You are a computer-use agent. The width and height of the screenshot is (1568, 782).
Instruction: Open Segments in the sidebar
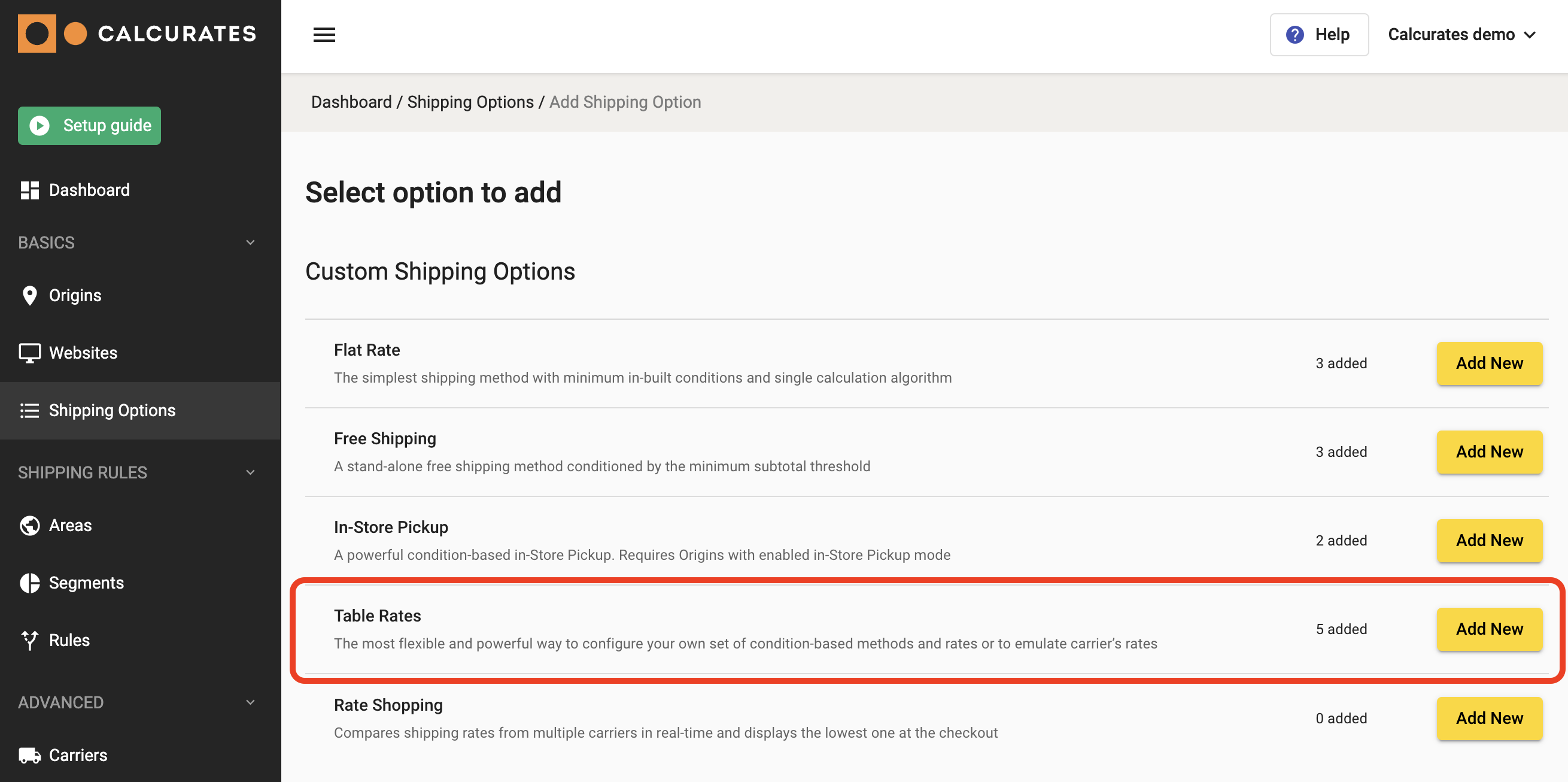[x=141, y=583]
